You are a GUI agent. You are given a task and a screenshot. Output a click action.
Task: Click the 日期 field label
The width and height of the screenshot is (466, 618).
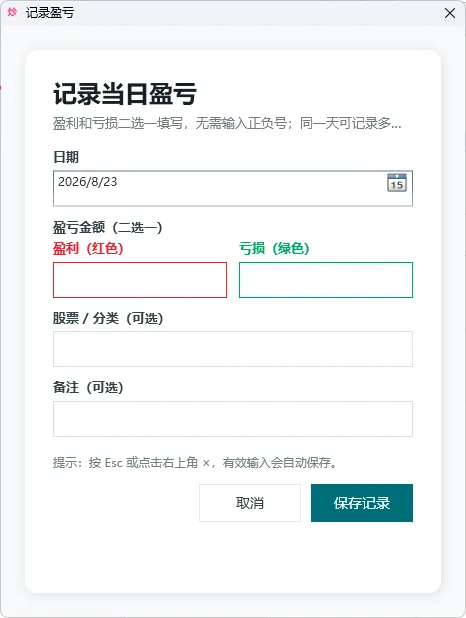pyautogui.click(x=66, y=157)
